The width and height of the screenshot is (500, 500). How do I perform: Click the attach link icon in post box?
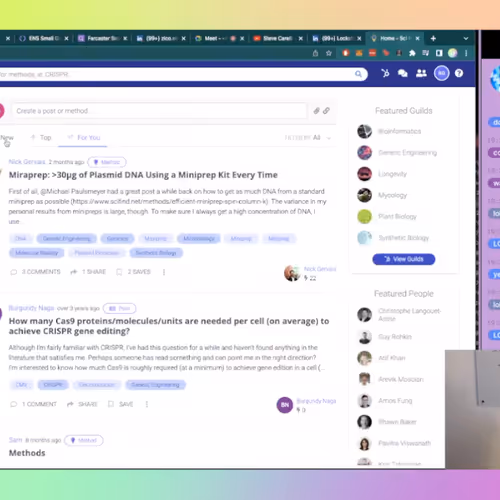coord(326,111)
